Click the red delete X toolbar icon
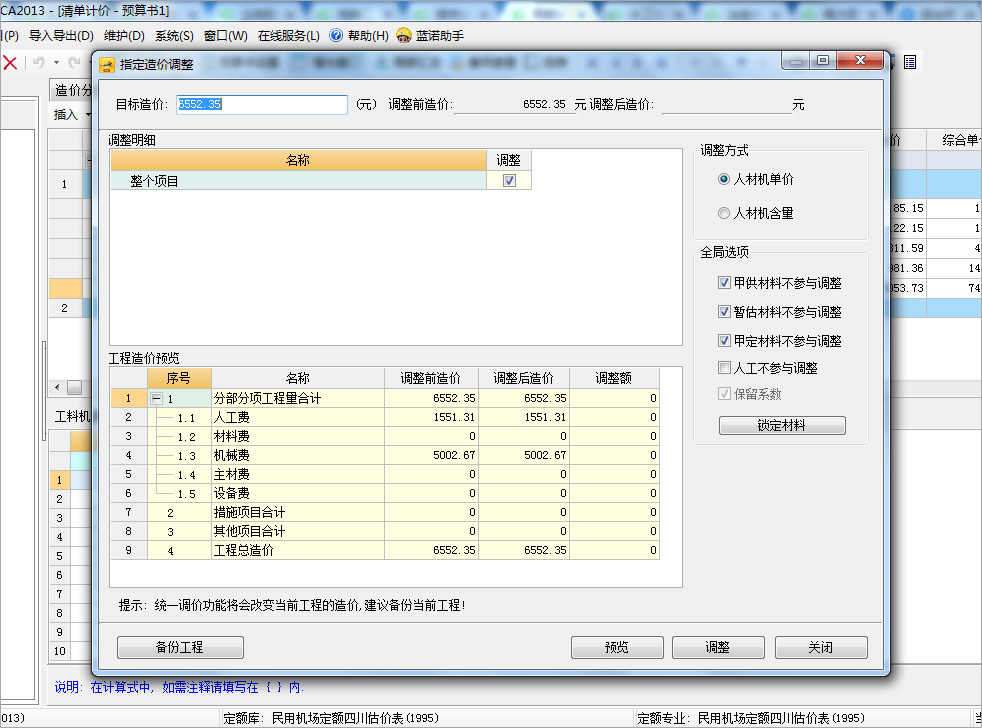Image resolution: width=982 pixels, height=728 pixels. point(10,63)
